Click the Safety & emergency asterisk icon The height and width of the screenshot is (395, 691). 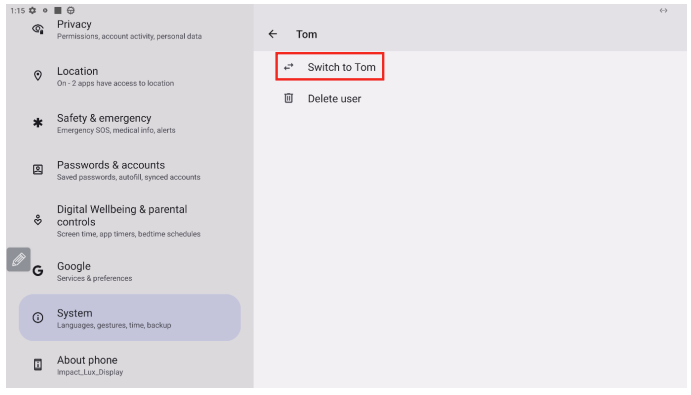[38, 123]
